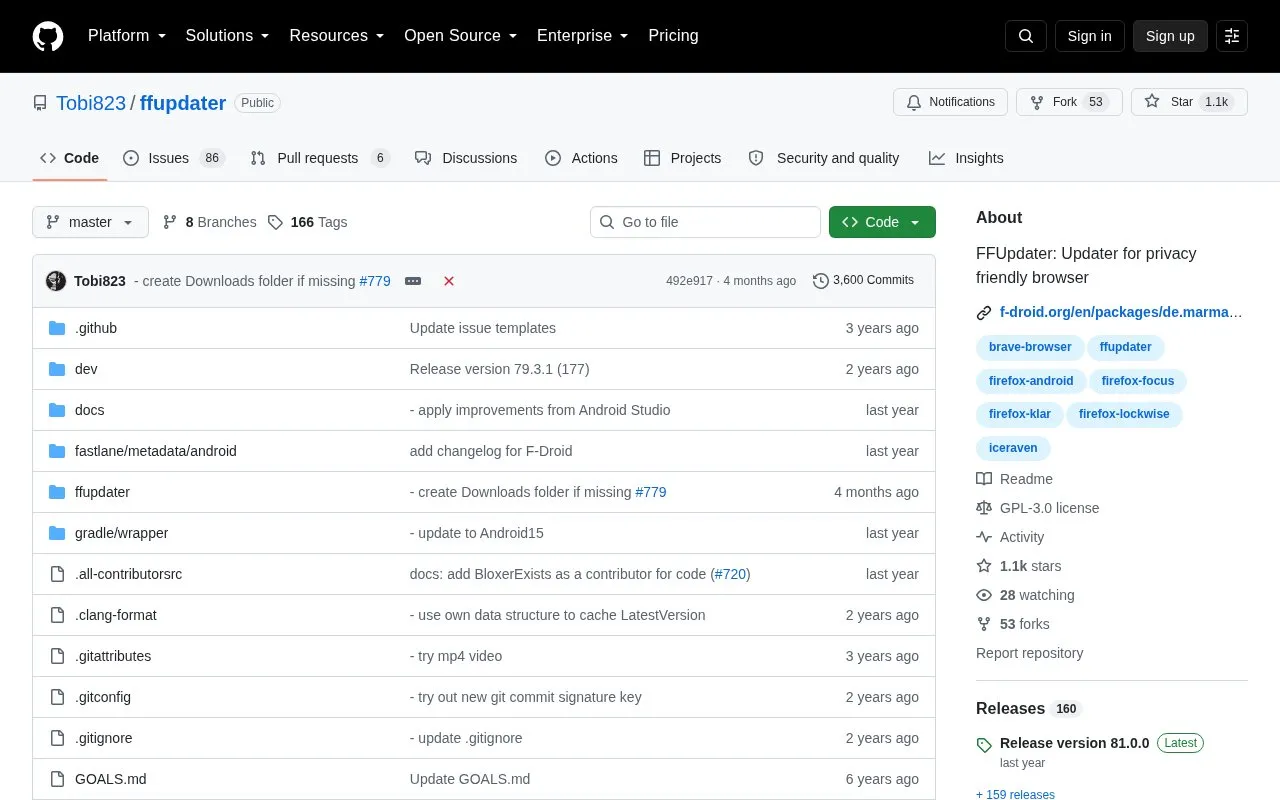Open Release version 81.0.0

point(1074,743)
